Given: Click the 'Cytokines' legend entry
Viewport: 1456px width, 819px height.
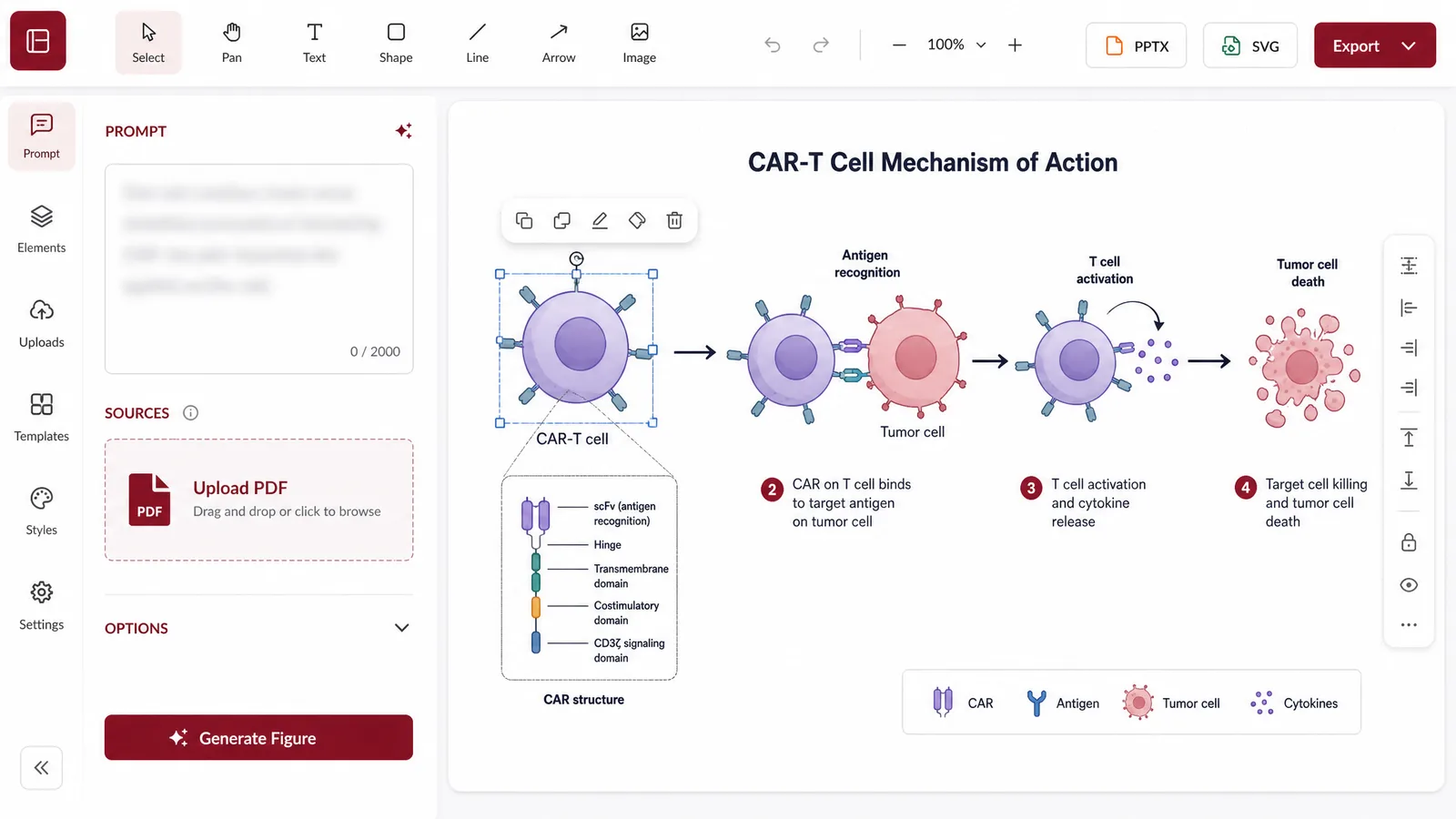Looking at the screenshot, I should (1293, 703).
